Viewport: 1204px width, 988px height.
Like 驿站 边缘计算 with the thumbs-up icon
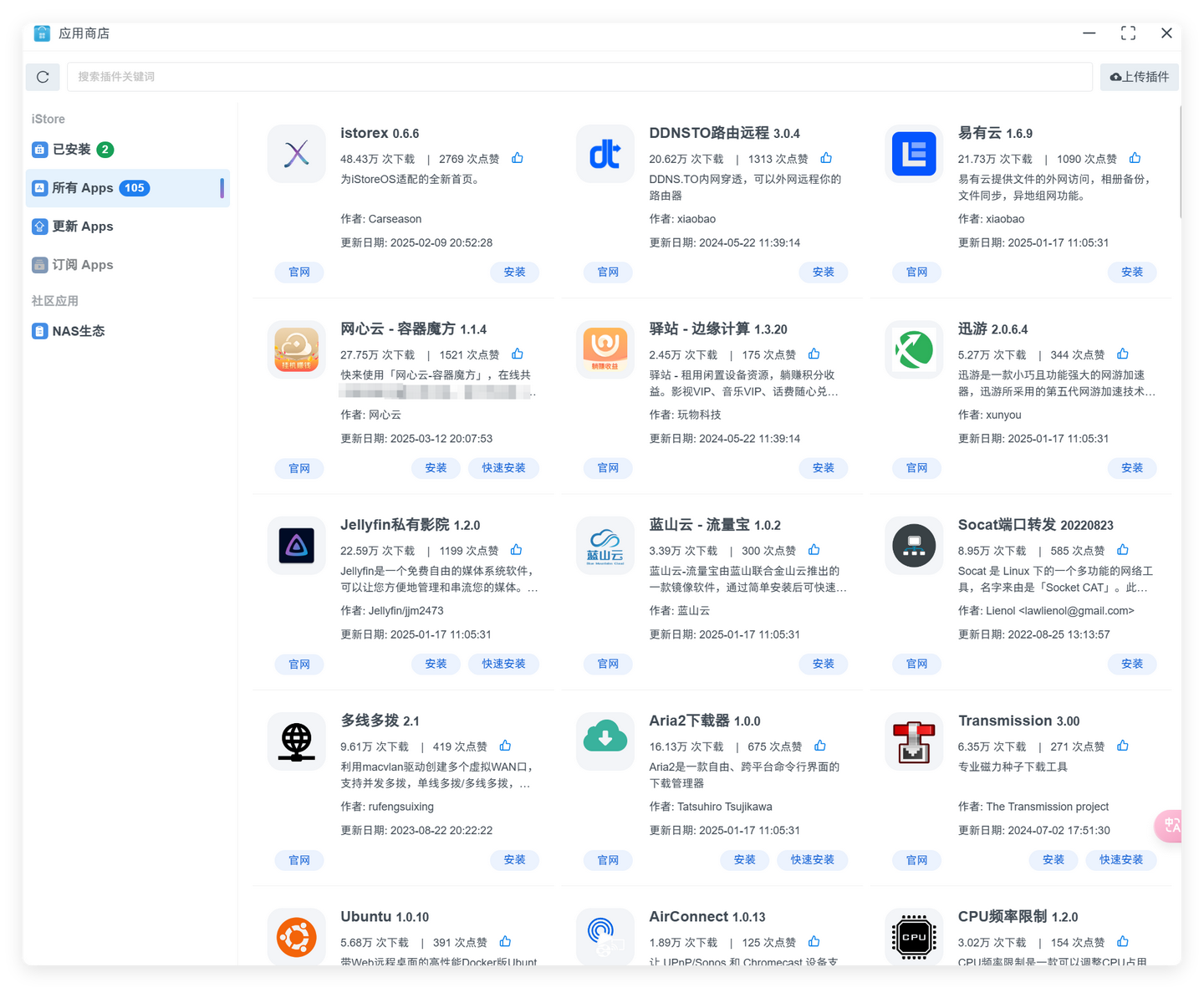814,354
